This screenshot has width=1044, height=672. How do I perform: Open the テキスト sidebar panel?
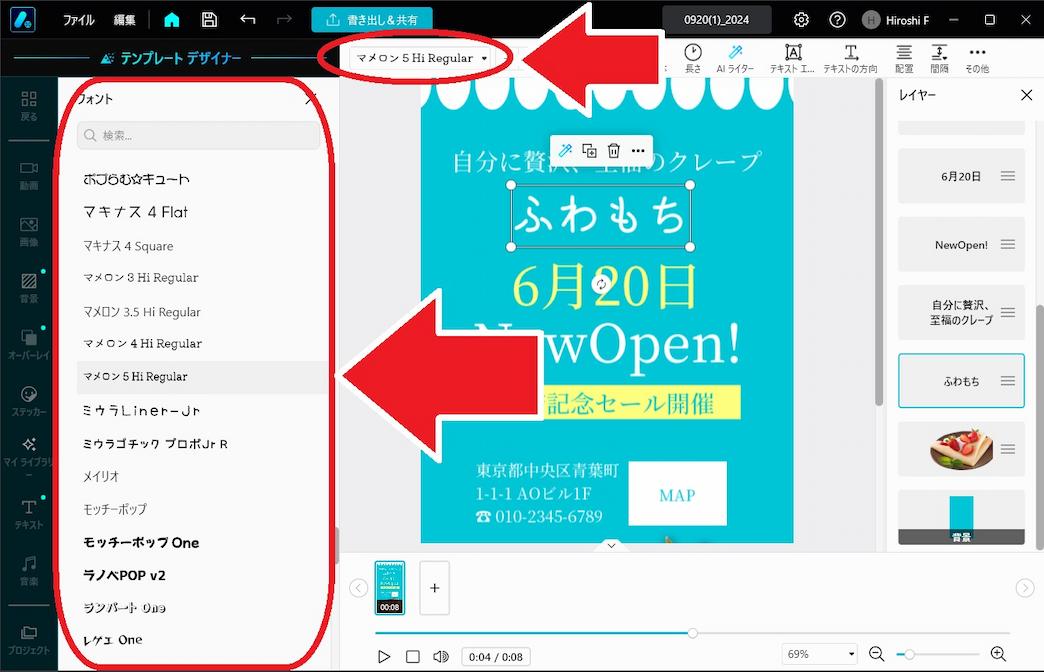(x=29, y=514)
